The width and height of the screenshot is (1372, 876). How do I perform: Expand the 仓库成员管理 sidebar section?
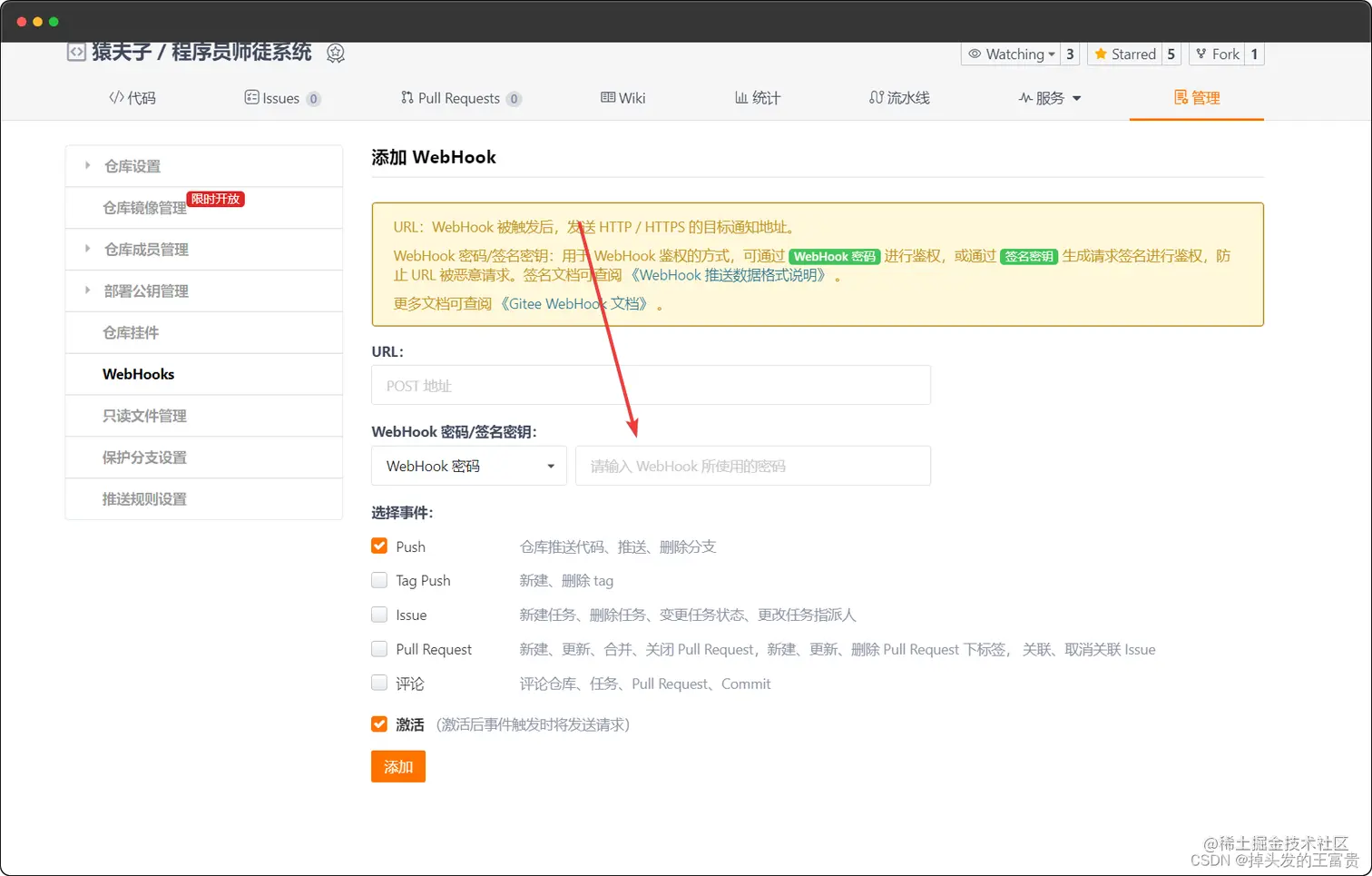coord(204,250)
